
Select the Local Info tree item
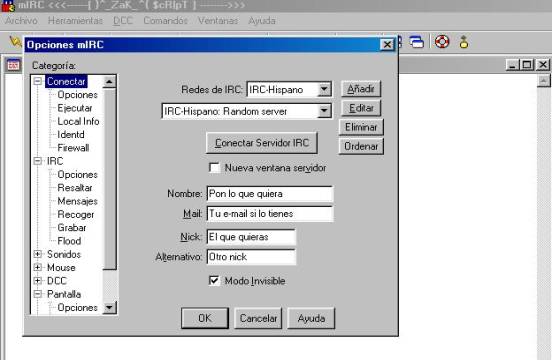point(78,121)
